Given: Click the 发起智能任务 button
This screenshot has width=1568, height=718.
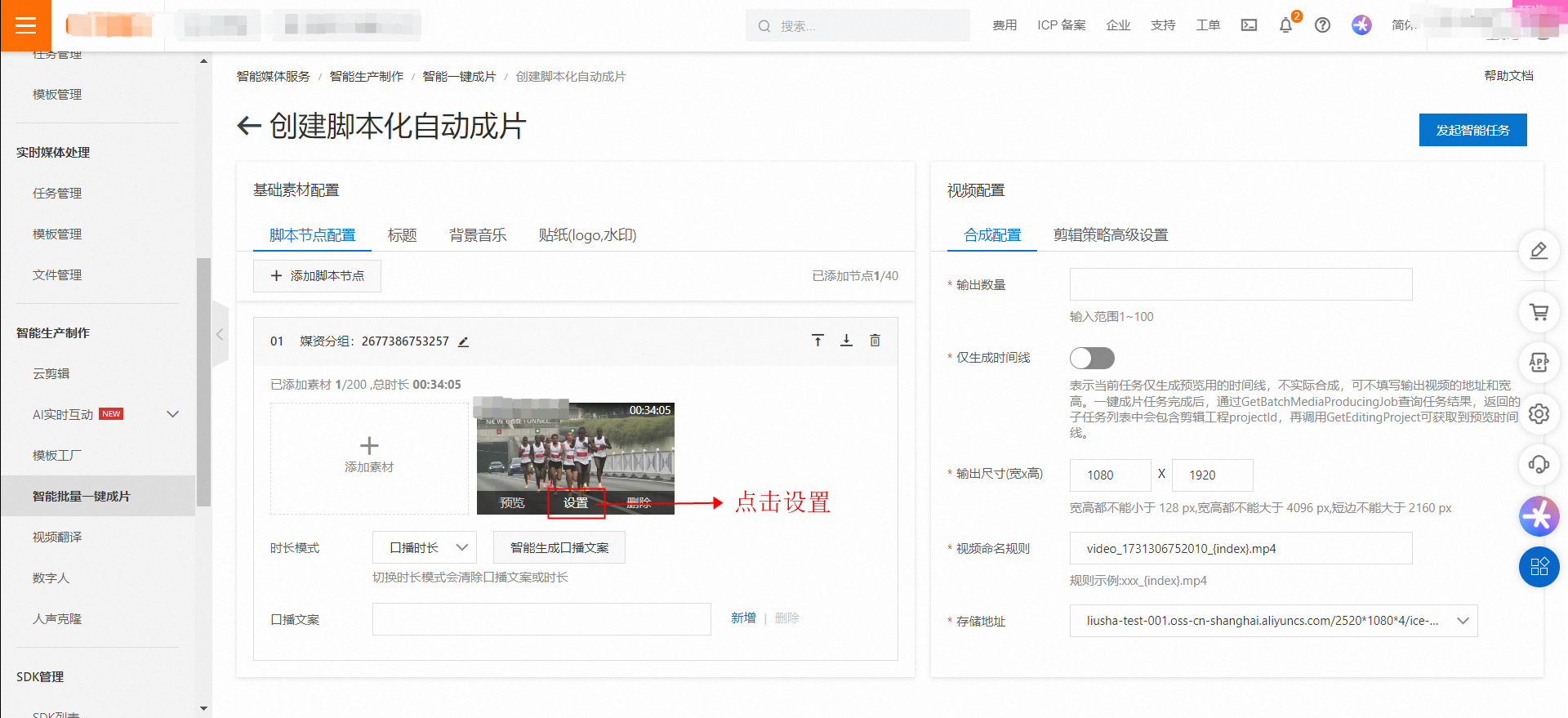Looking at the screenshot, I should (x=1472, y=130).
